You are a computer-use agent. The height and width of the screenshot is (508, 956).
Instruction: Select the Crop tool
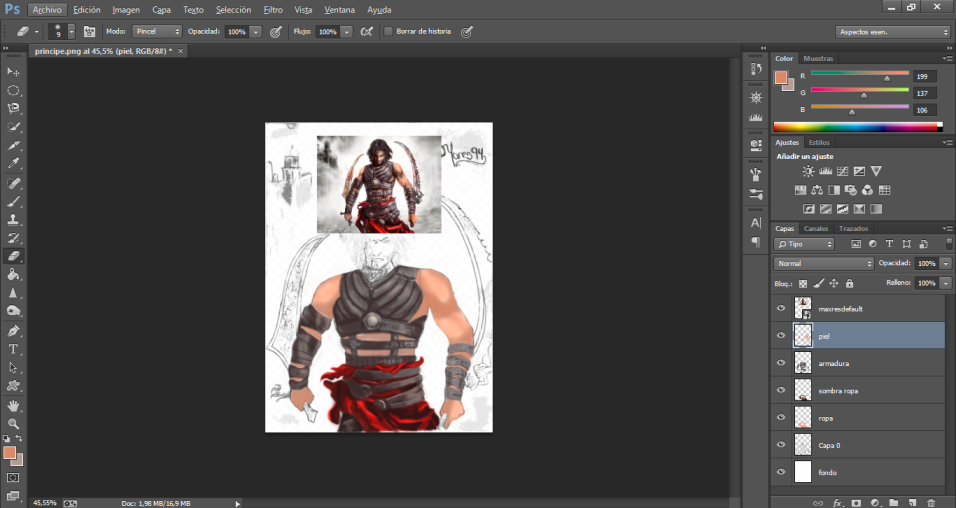pos(13,145)
